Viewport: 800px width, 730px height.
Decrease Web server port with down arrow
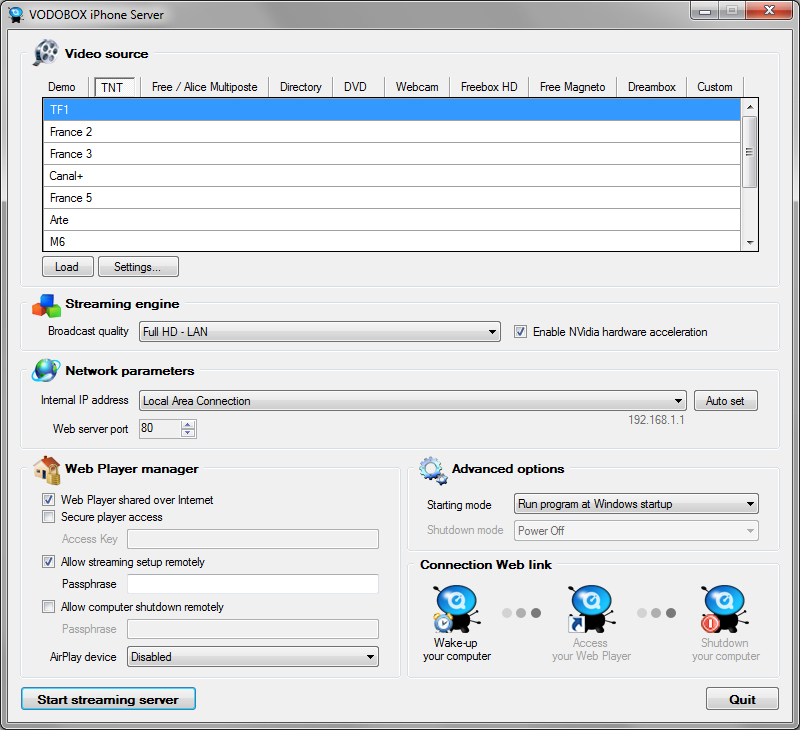[x=188, y=433]
